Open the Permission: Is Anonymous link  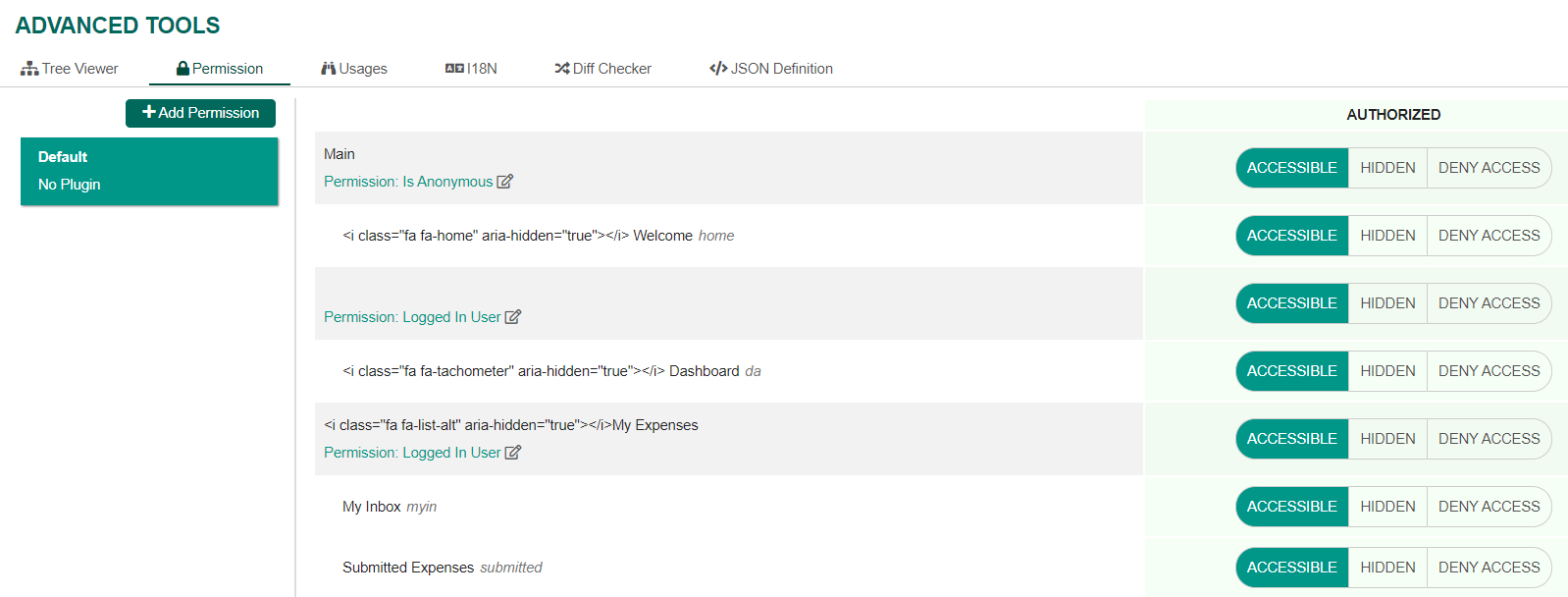[408, 182]
